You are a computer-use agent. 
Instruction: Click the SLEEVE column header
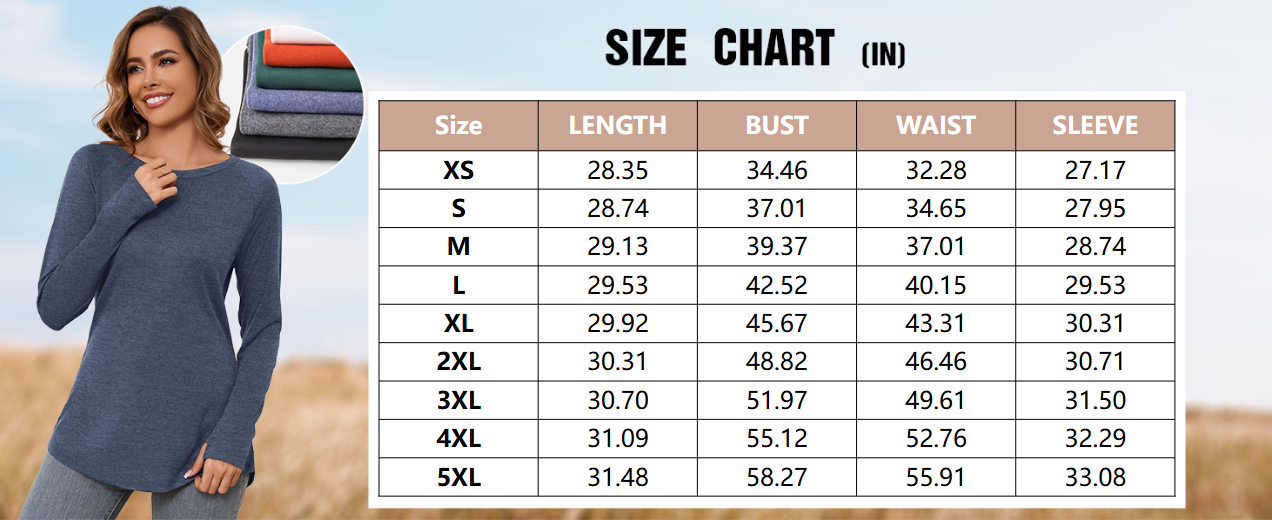click(1095, 125)
